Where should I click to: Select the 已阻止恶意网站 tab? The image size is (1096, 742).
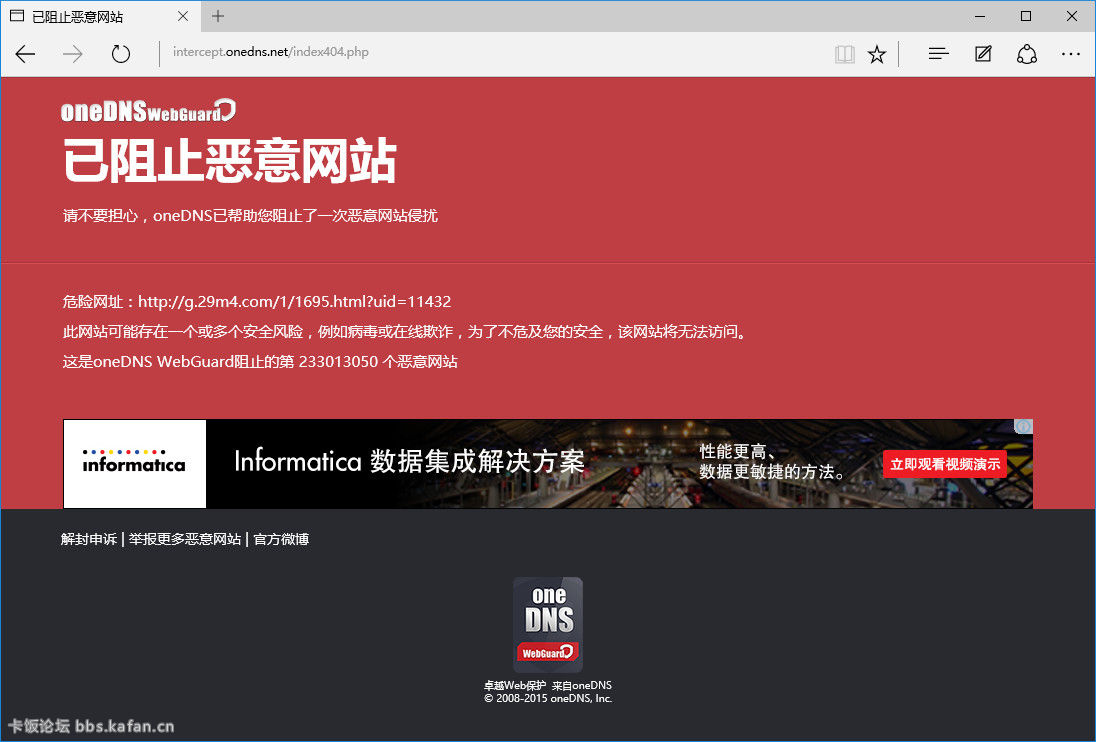101,16
